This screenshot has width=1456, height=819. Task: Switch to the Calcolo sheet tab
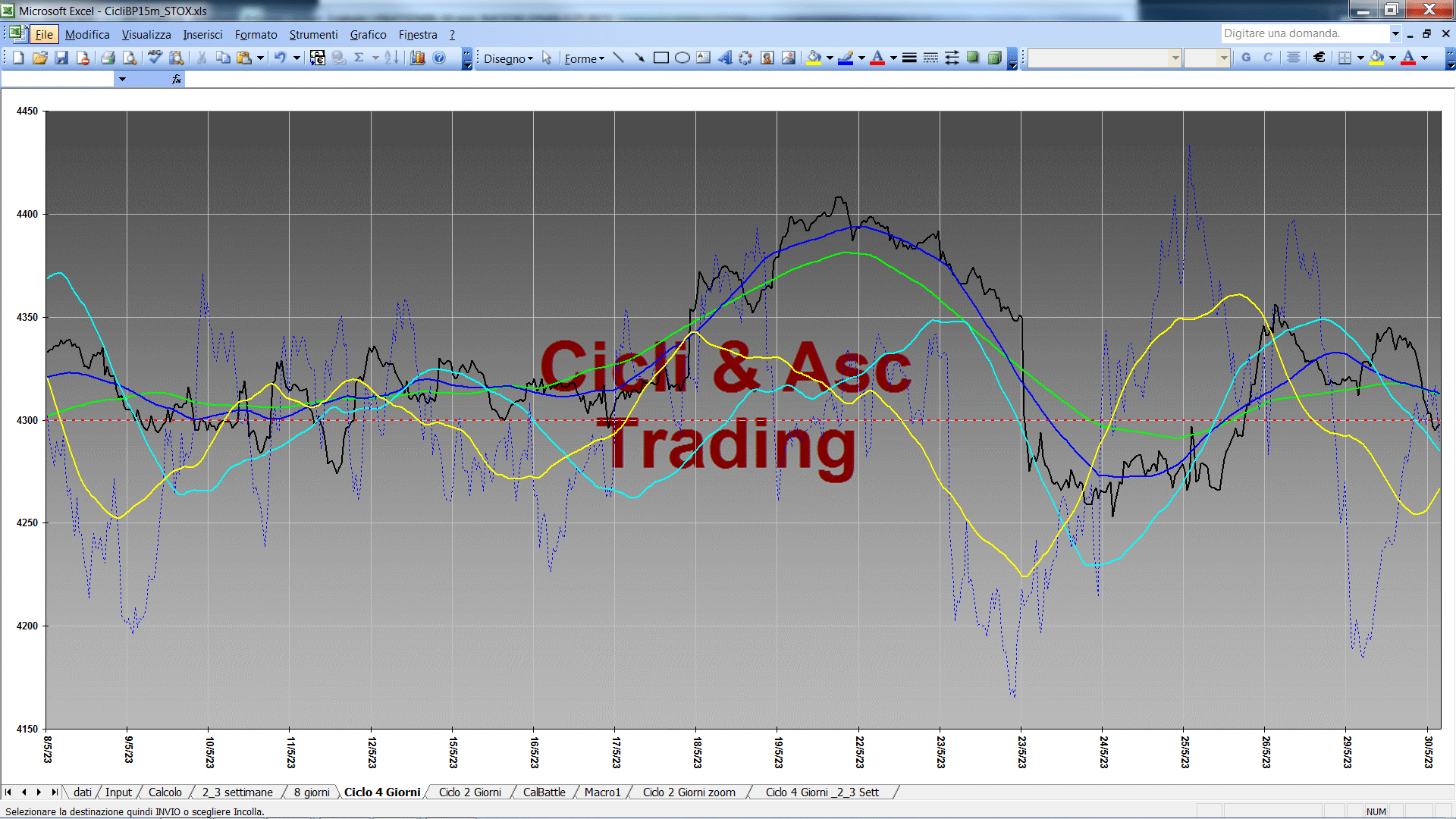(165, 792)
